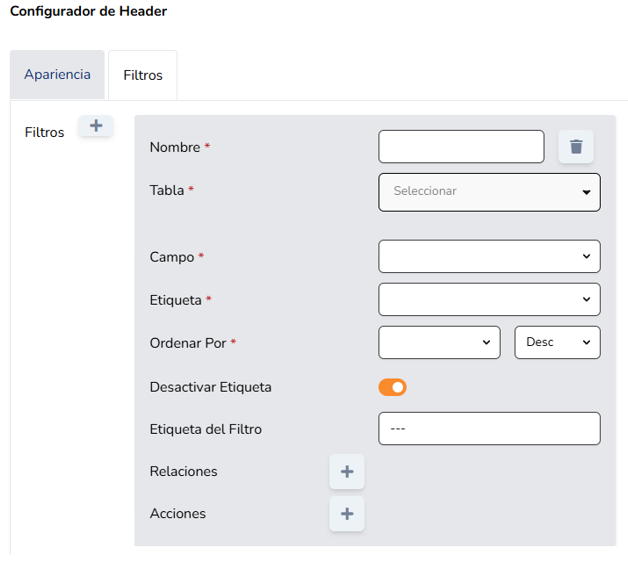Expand the Campo dropdown
The height and width of the screenshot is (562, 628).
click(489, 257)
